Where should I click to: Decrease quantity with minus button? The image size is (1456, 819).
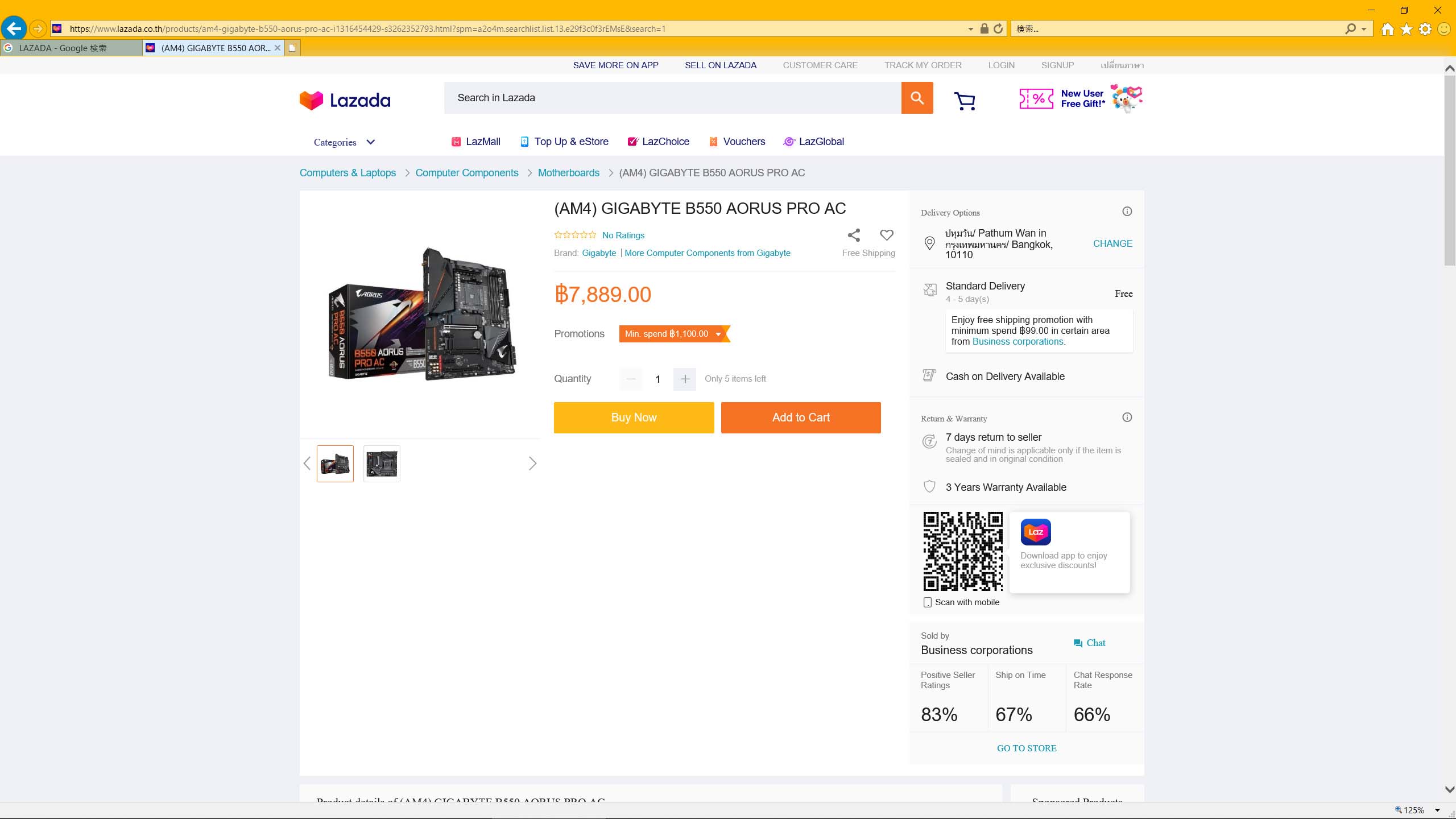tap(631, 379)
